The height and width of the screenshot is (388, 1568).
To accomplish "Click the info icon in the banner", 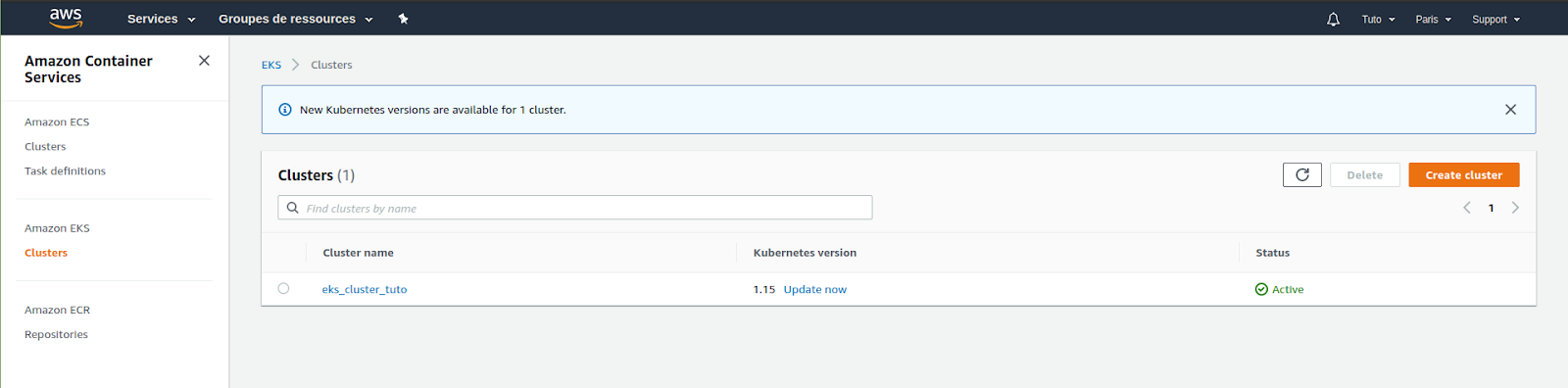I will click(285, 110).
